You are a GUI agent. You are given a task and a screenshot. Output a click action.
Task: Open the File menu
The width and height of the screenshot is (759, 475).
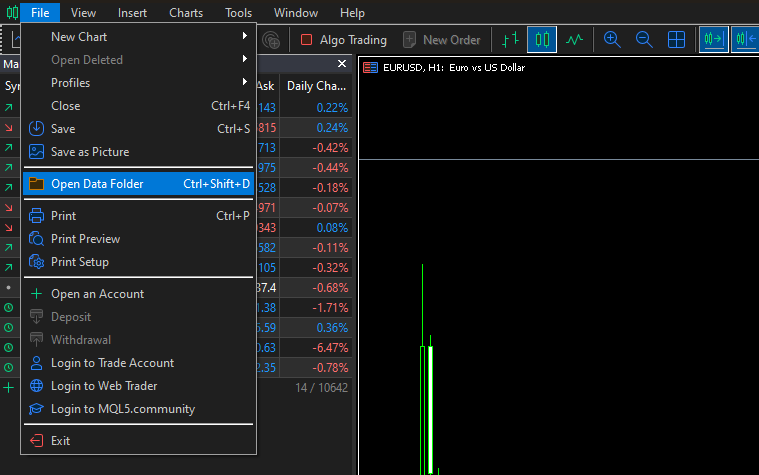40,13
